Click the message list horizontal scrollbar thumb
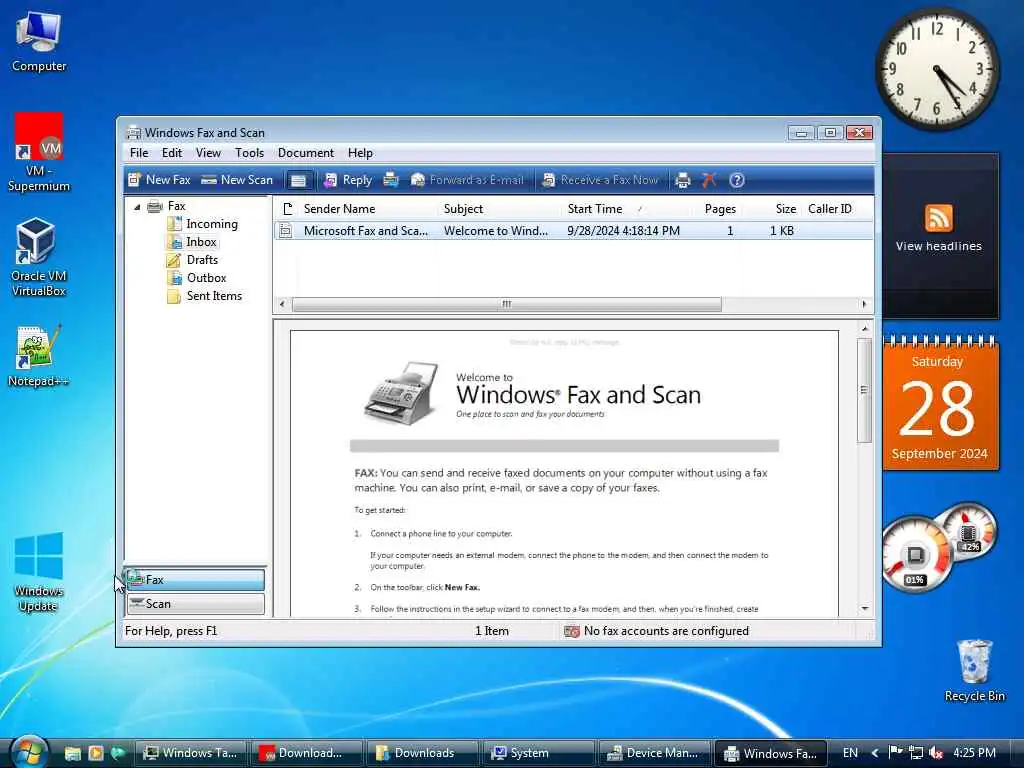Screen dimensions: 1024x768 507,304
